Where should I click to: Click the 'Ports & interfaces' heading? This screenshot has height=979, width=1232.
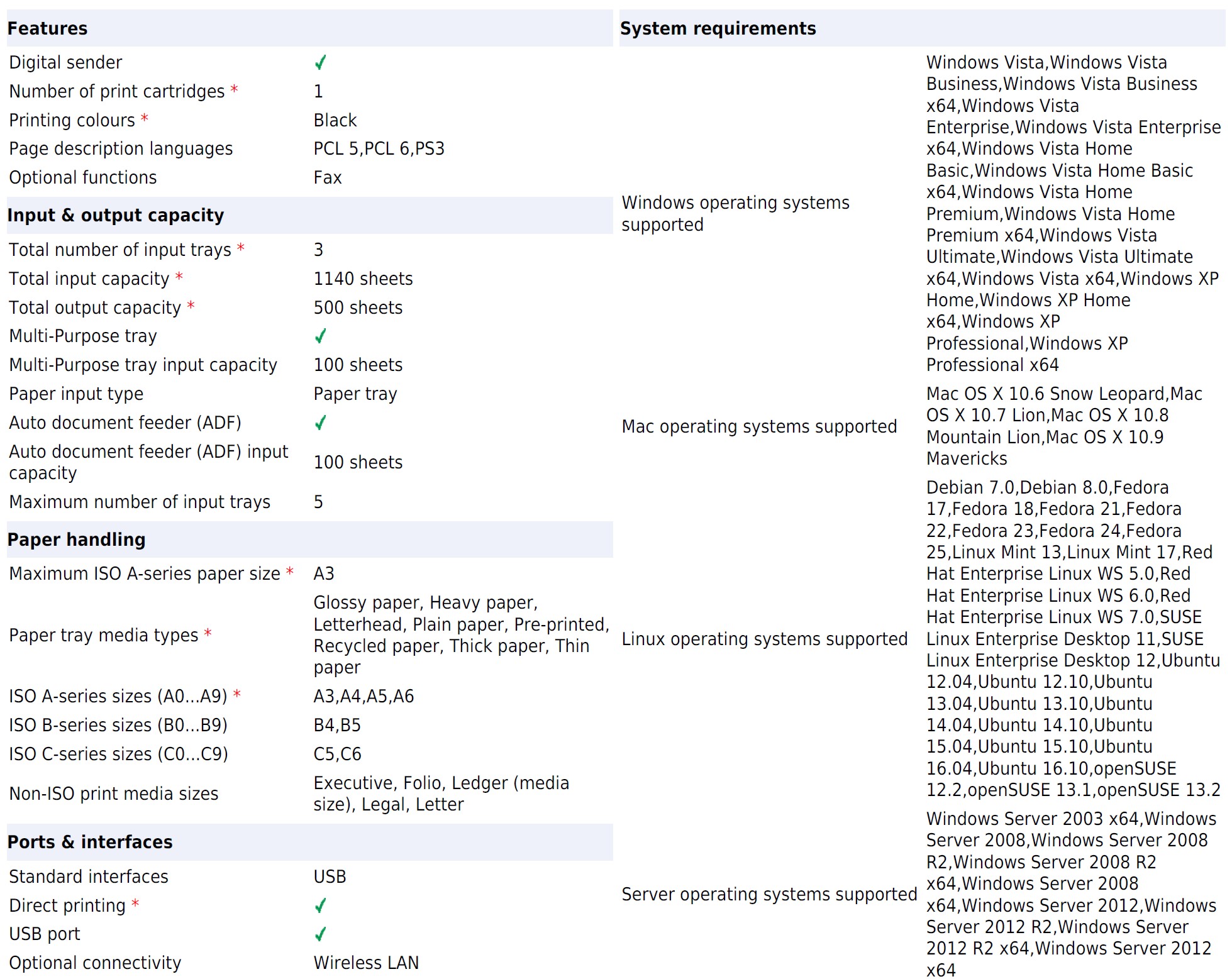(90, 842)
